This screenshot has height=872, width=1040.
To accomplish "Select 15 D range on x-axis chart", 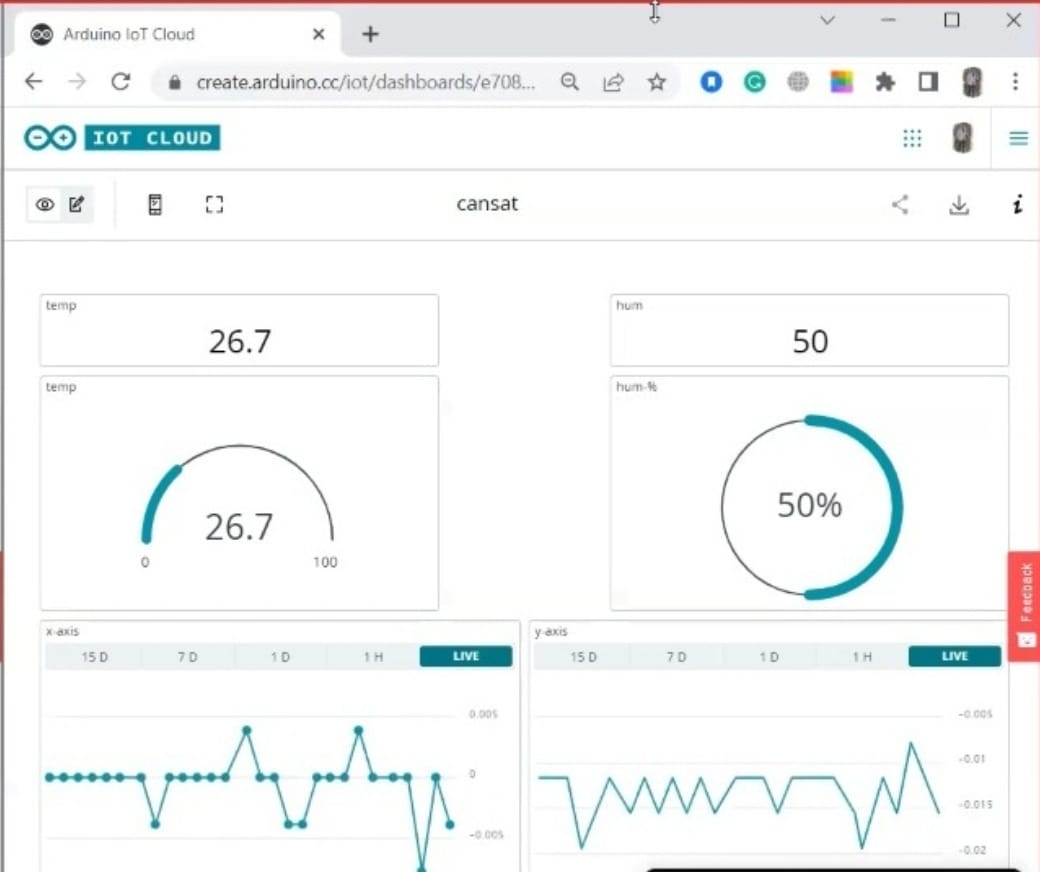I will tap(94, 656).
